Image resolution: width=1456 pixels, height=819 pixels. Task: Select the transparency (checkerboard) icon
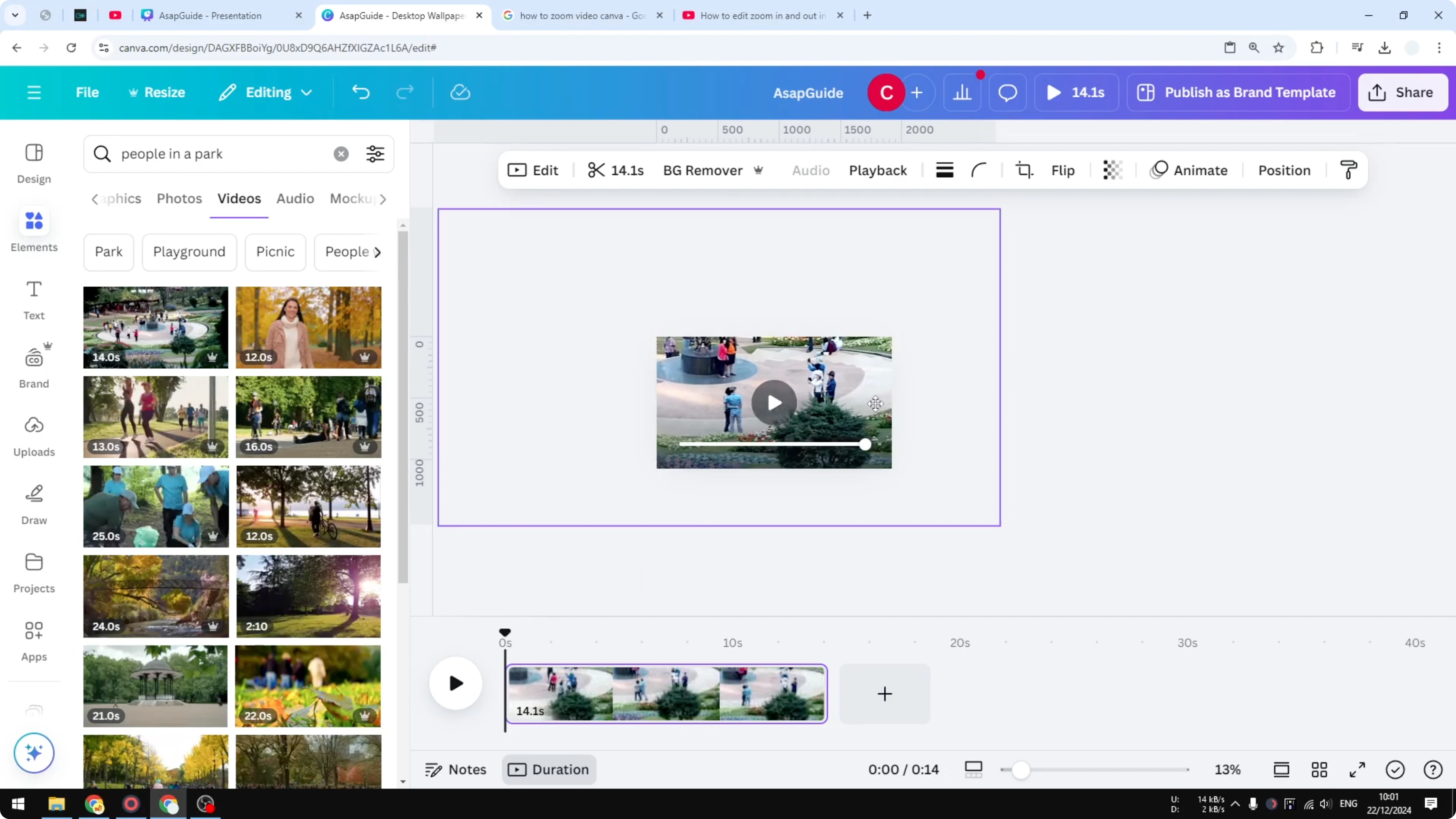[1112, 170]
